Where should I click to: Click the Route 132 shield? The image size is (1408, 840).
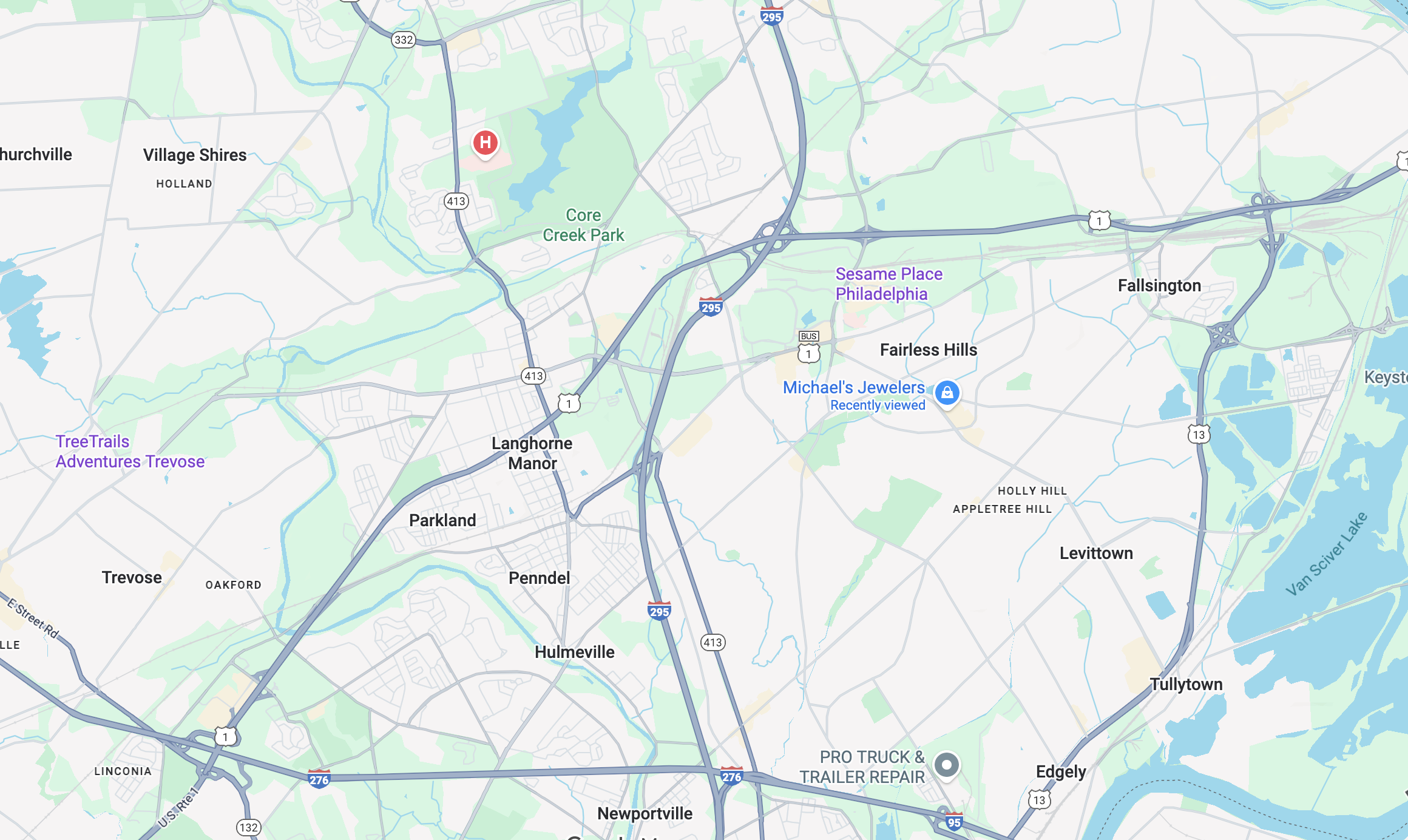coord(248,827)
